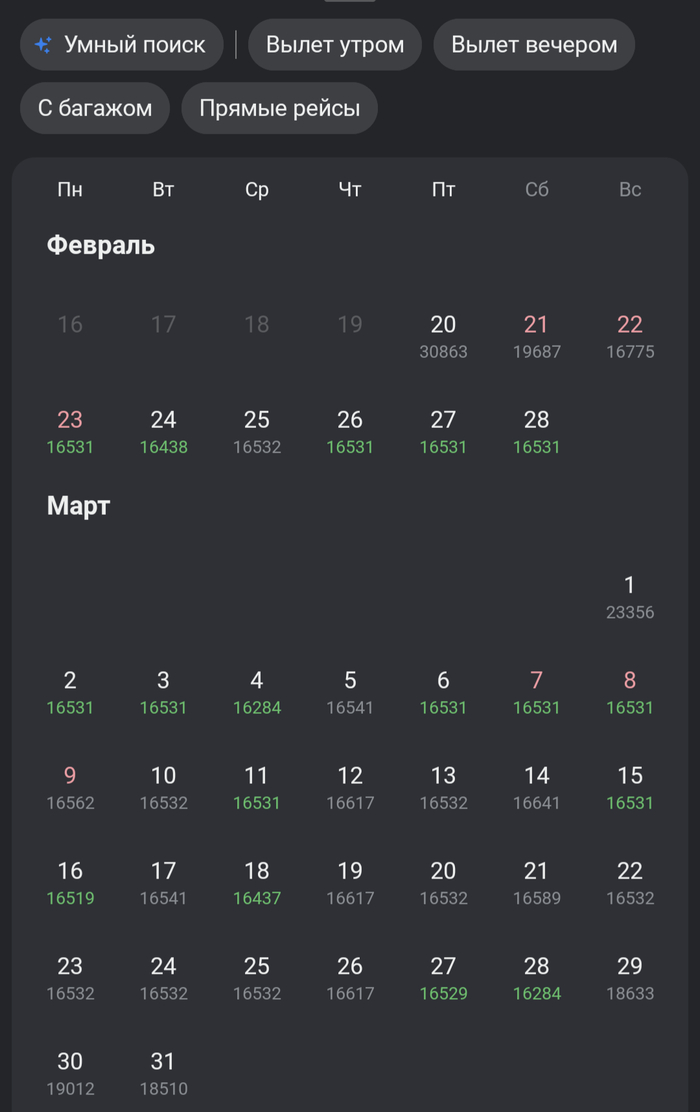
Task: Choose March 30 priced 19012
Action: (70, 1073)
